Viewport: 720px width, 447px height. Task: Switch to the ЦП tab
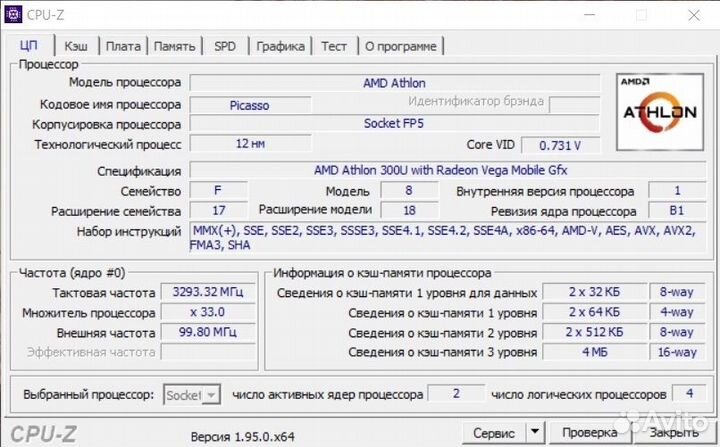(28, 45)
